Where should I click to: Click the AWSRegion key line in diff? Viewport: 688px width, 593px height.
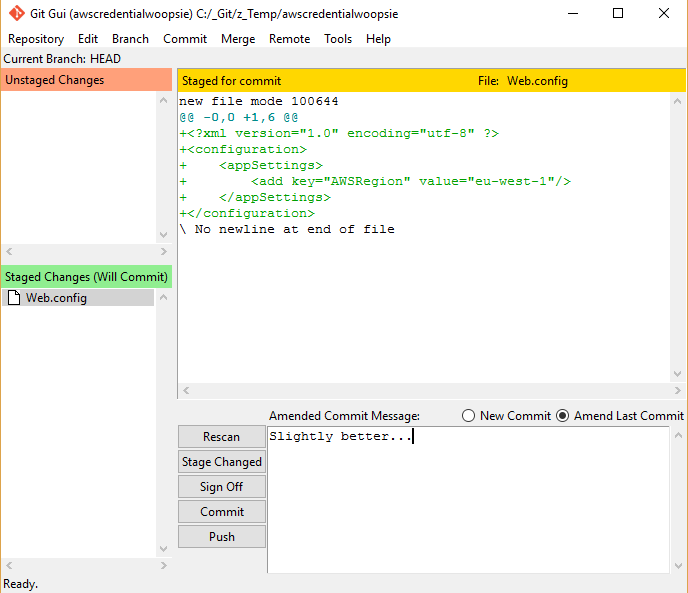click(375, 181)
